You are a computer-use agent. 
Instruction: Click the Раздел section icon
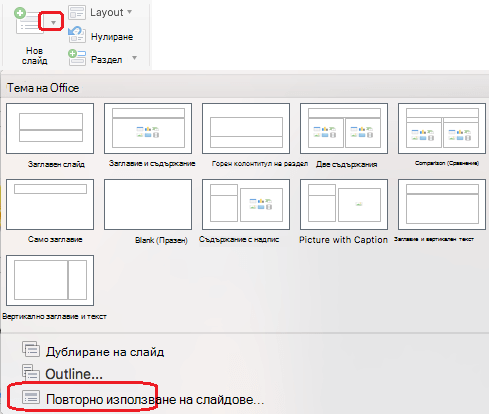(x=77, y=58)
